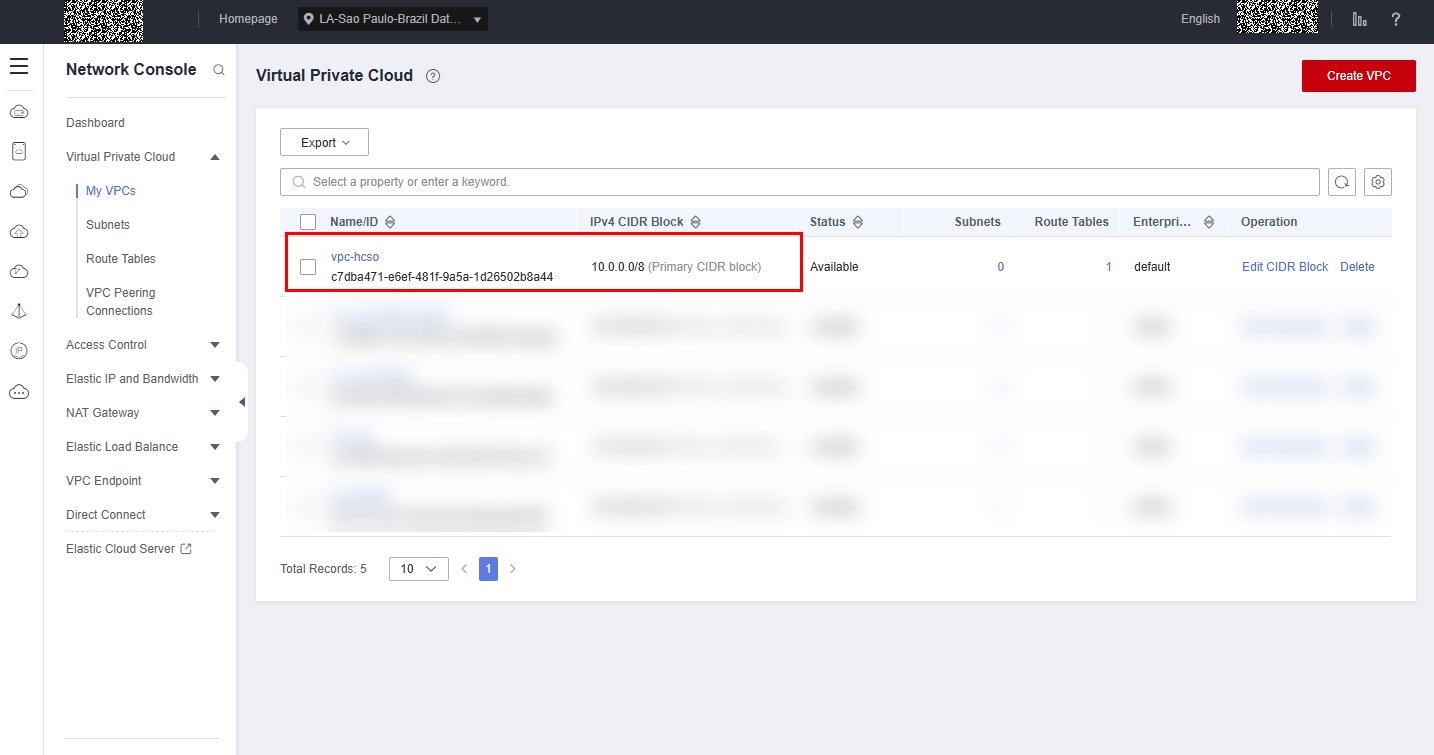The image size is (1434, 755).
Task: Select Route Tables in the sidebar
Action: click(121, 259)
